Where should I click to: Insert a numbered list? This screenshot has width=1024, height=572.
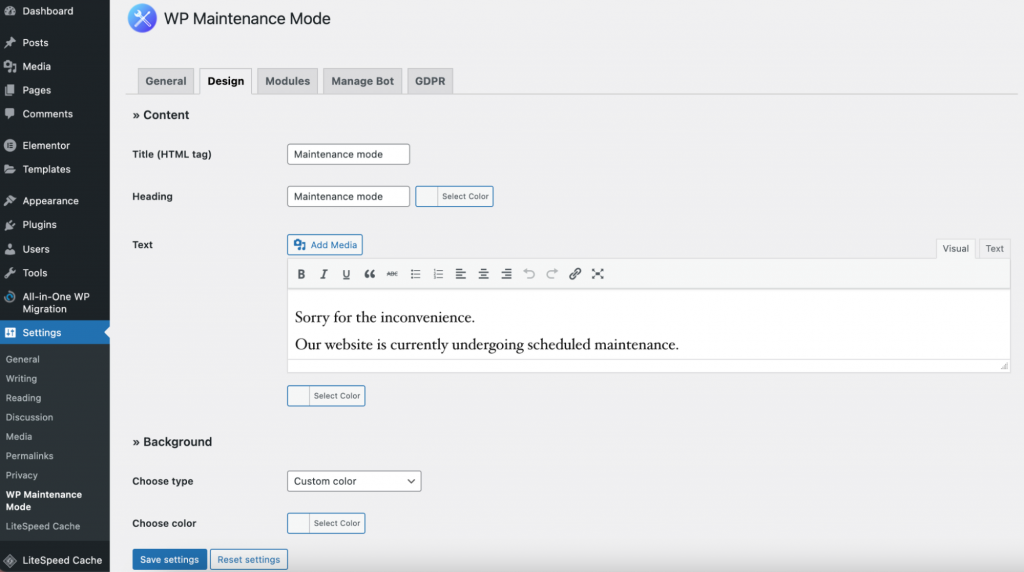point(438,274)
